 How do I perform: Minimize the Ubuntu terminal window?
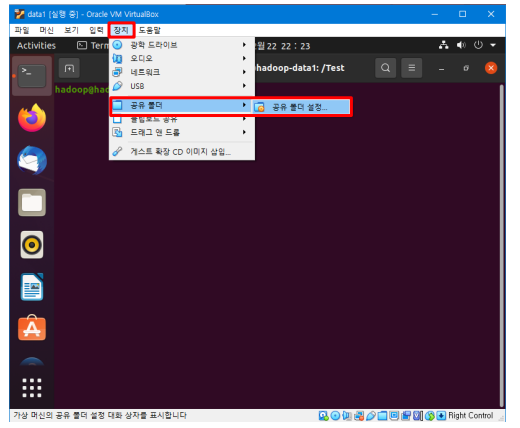pos(441,69)
